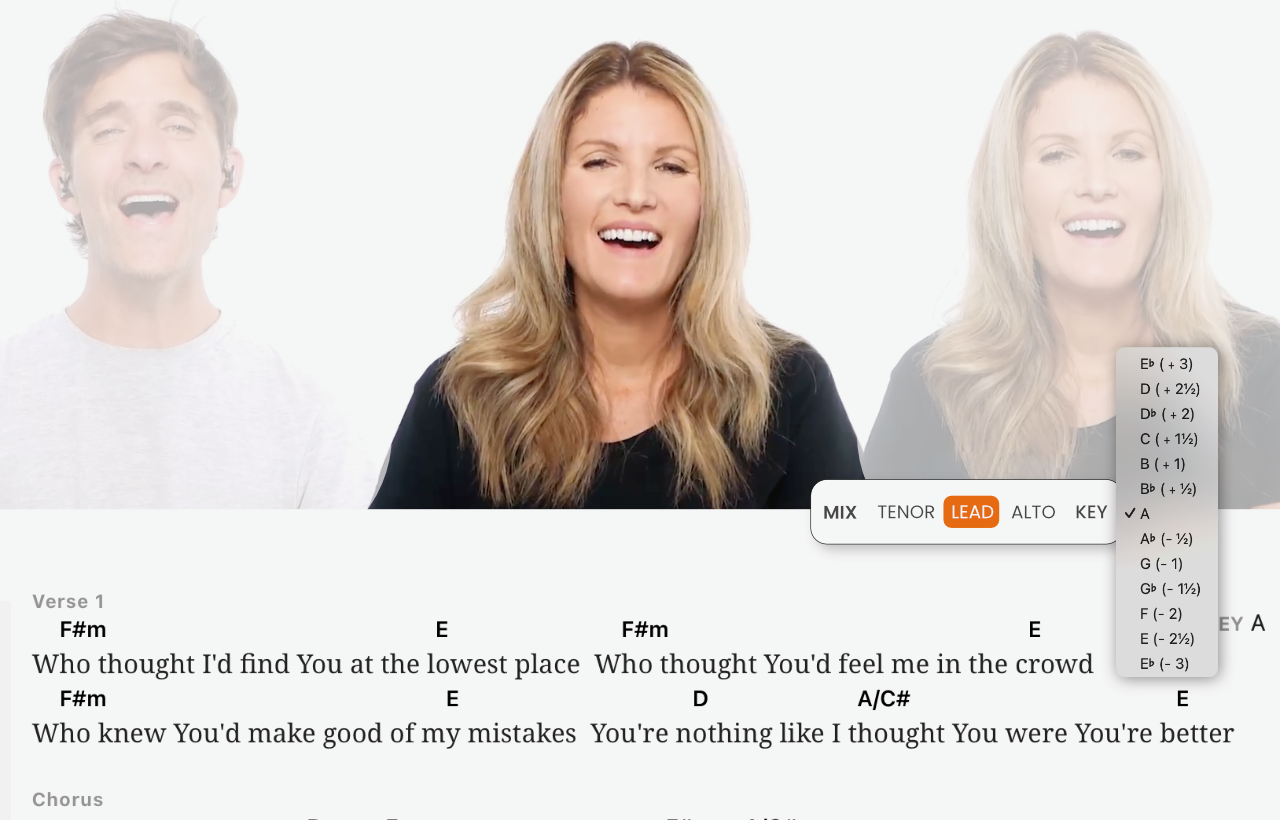The height and width of the screenshot is (820, 1280).
Task: Open the KEY dropdown selector
Action: (x=1091, y=512)
